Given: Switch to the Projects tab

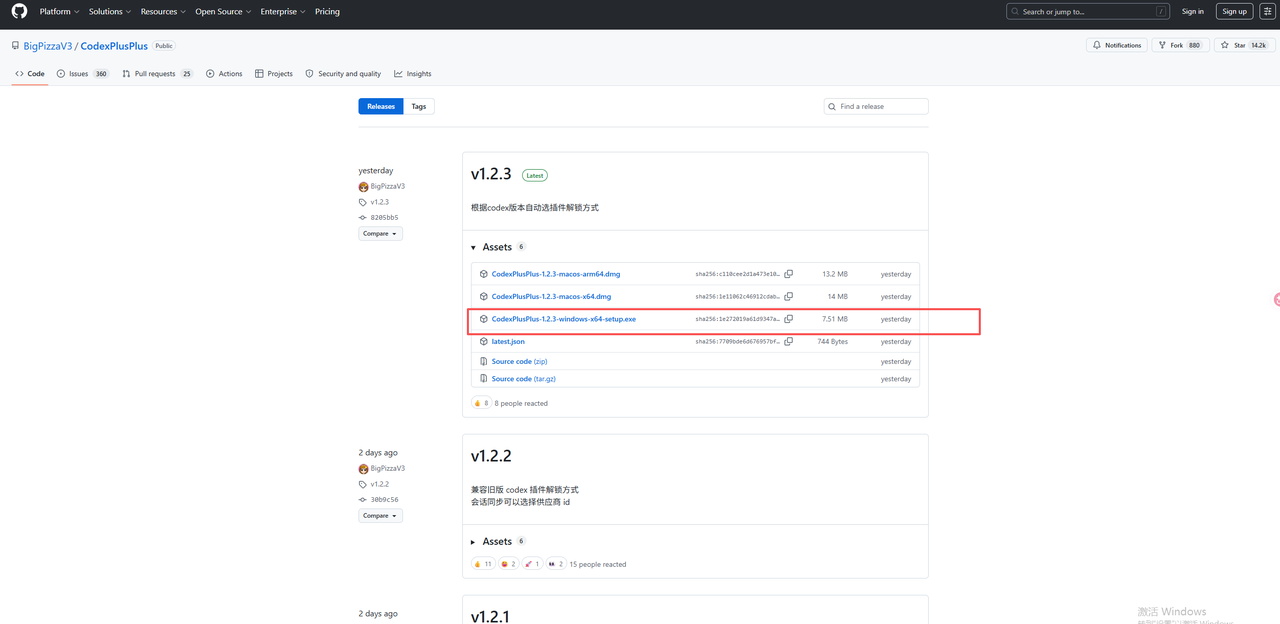Looking at the screenshot, I should pos(274,74).
